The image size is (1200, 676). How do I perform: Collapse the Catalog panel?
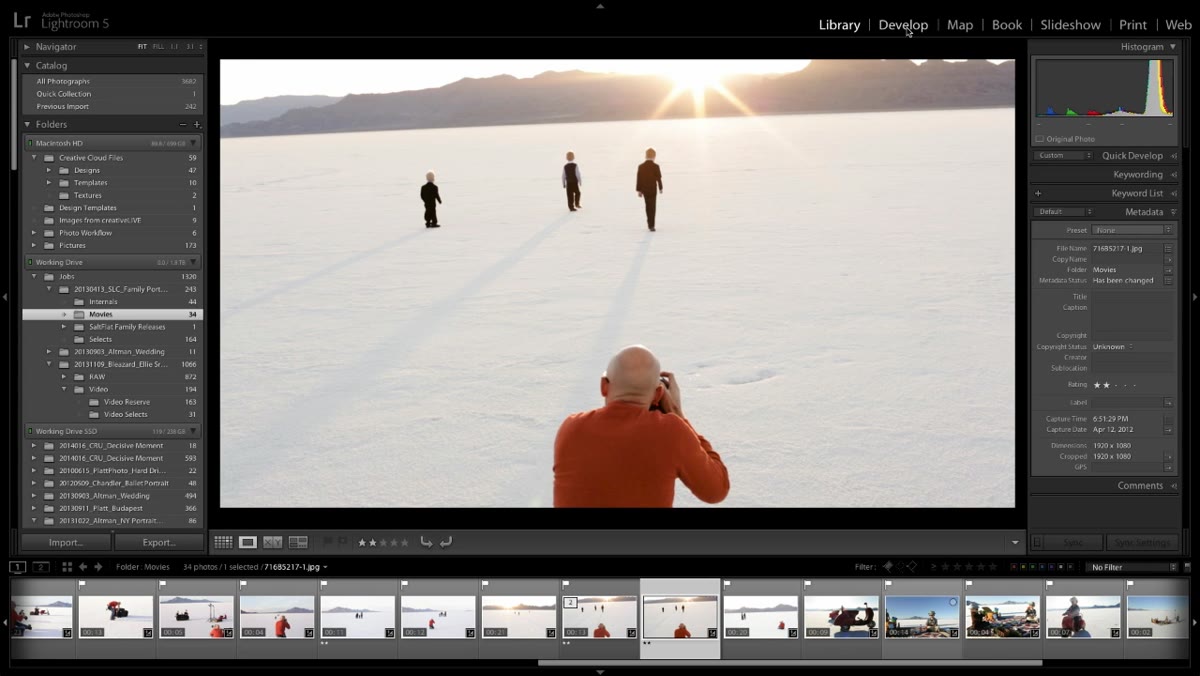tap(27, 66)
